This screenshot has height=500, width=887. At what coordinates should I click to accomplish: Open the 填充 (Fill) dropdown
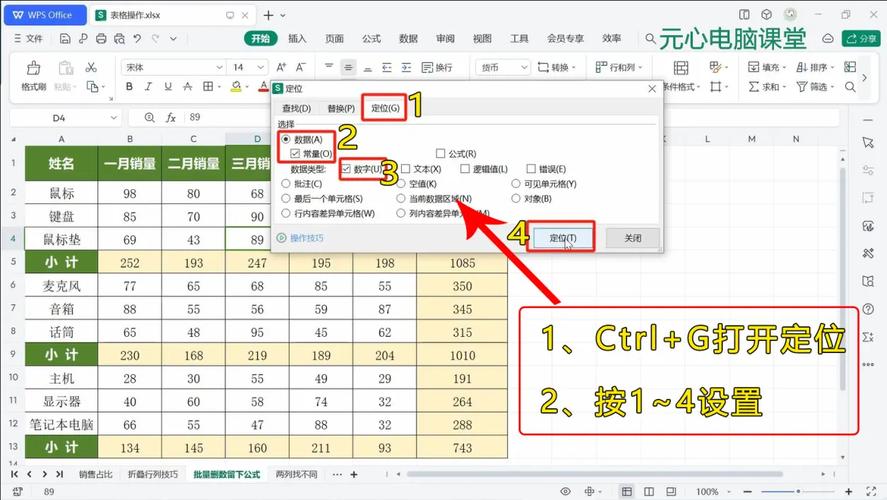[767, 67]
